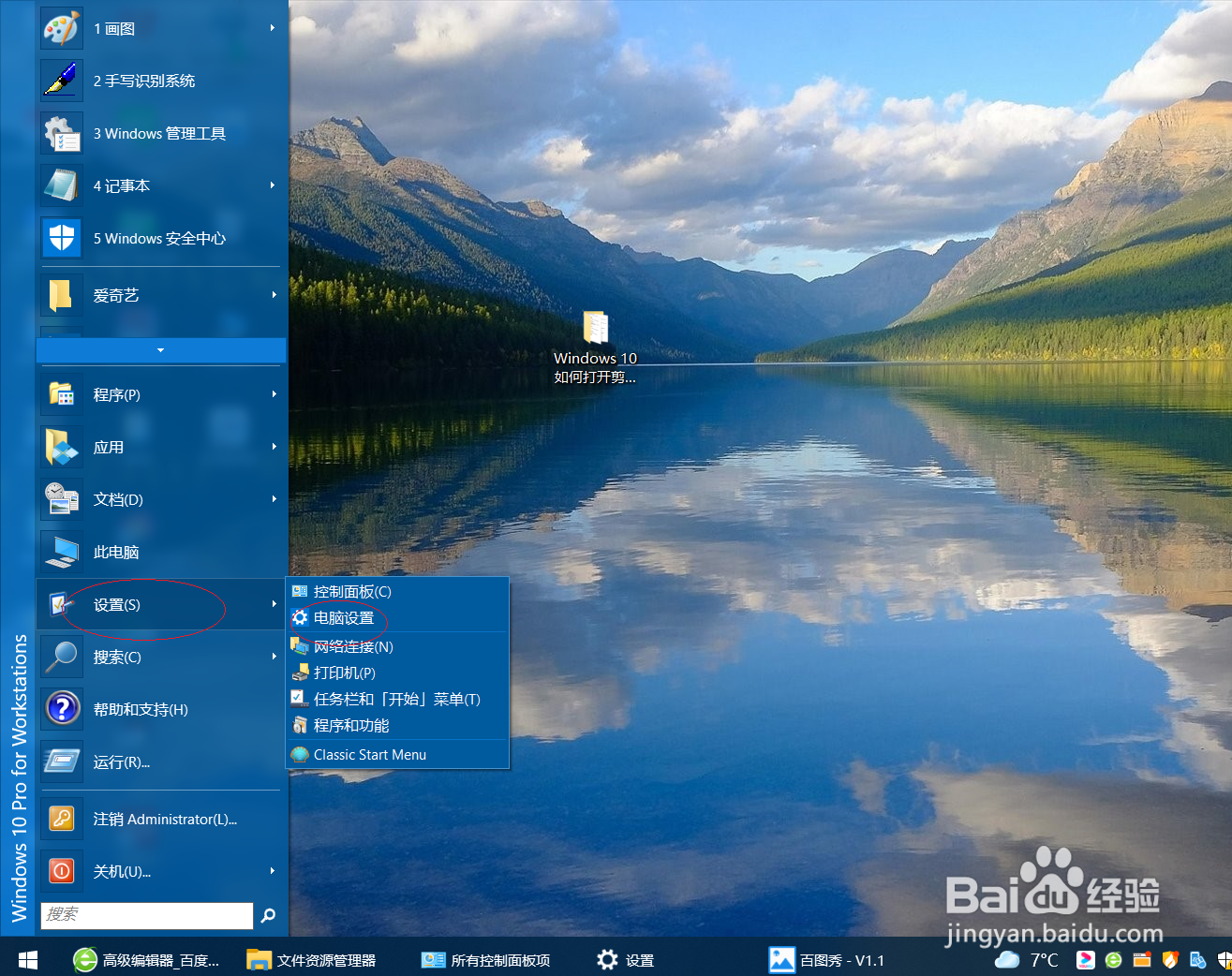Click the 应用 icon
The image size is (1232, 976).
click(x=62, y=447)
